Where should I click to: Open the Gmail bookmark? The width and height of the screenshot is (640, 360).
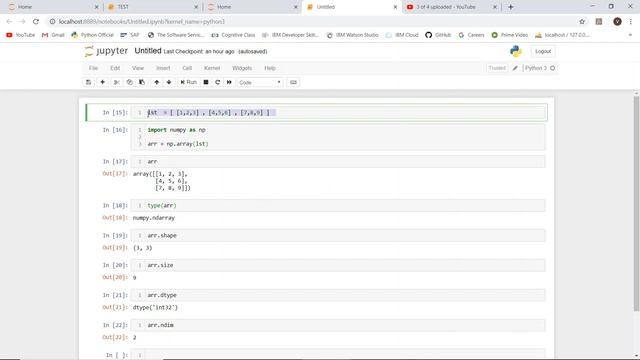[53, 35]
